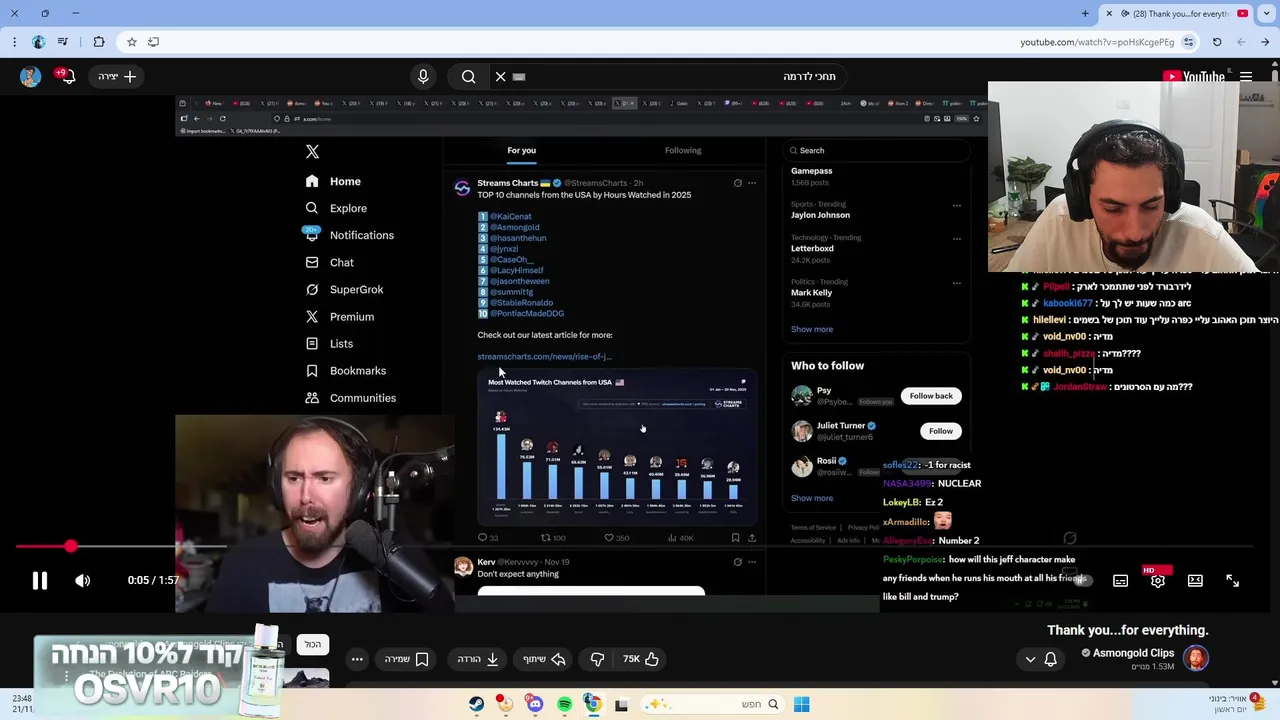The width and height of the screenshot is (1280, 720).
Task: Click the streamscharts.com article link in tweet
Action: click(x=544, y=356)
